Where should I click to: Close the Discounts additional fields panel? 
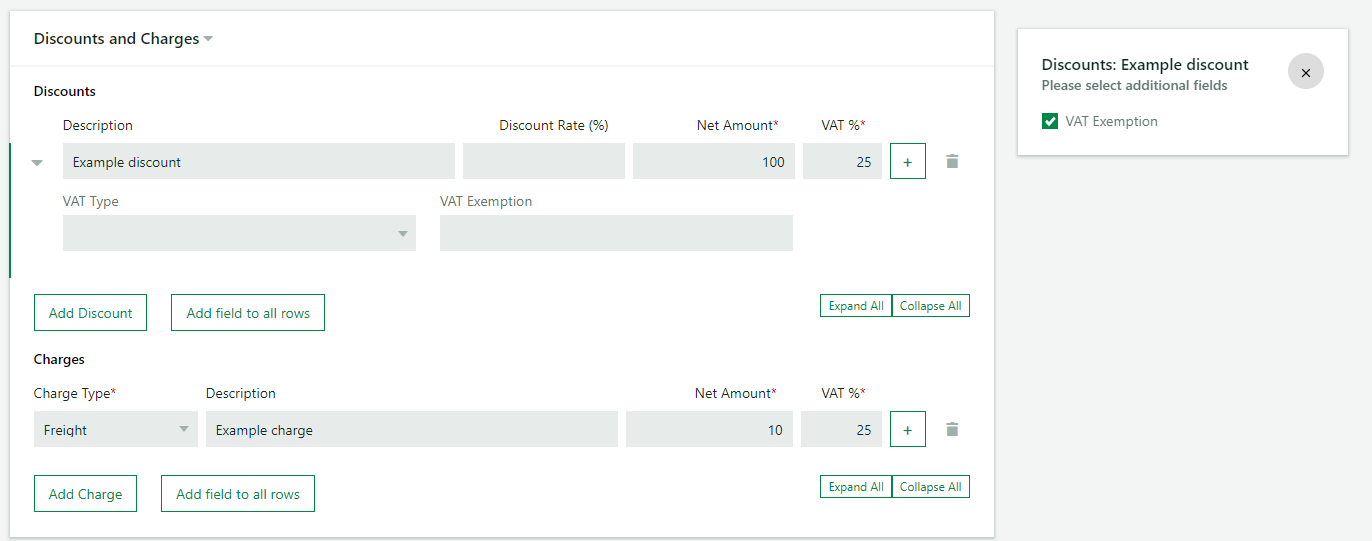coord(1306,72)
